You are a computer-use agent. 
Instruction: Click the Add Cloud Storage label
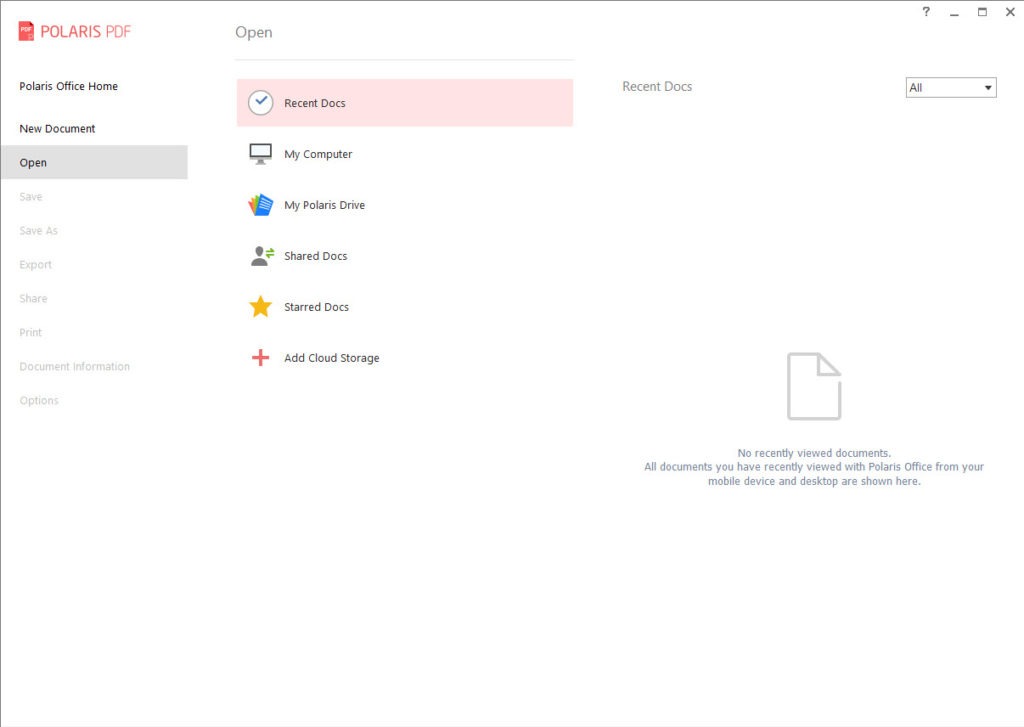coord(332,358)
